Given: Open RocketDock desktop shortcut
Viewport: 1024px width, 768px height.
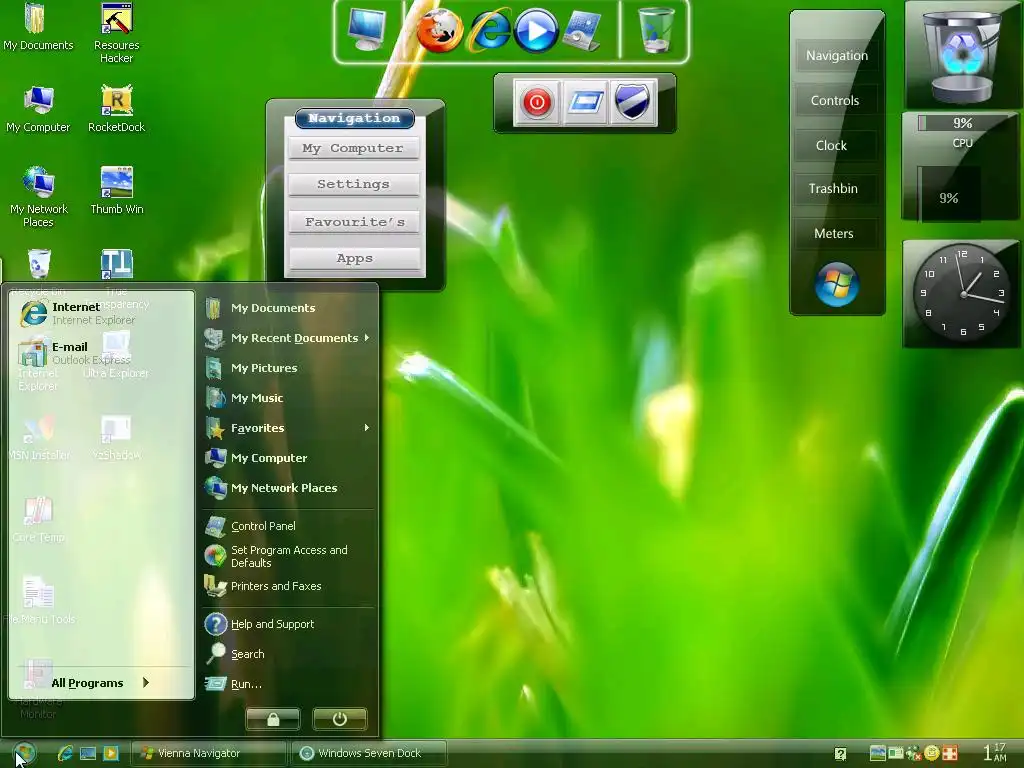Looking at the screenshot, I should point(117,109).
